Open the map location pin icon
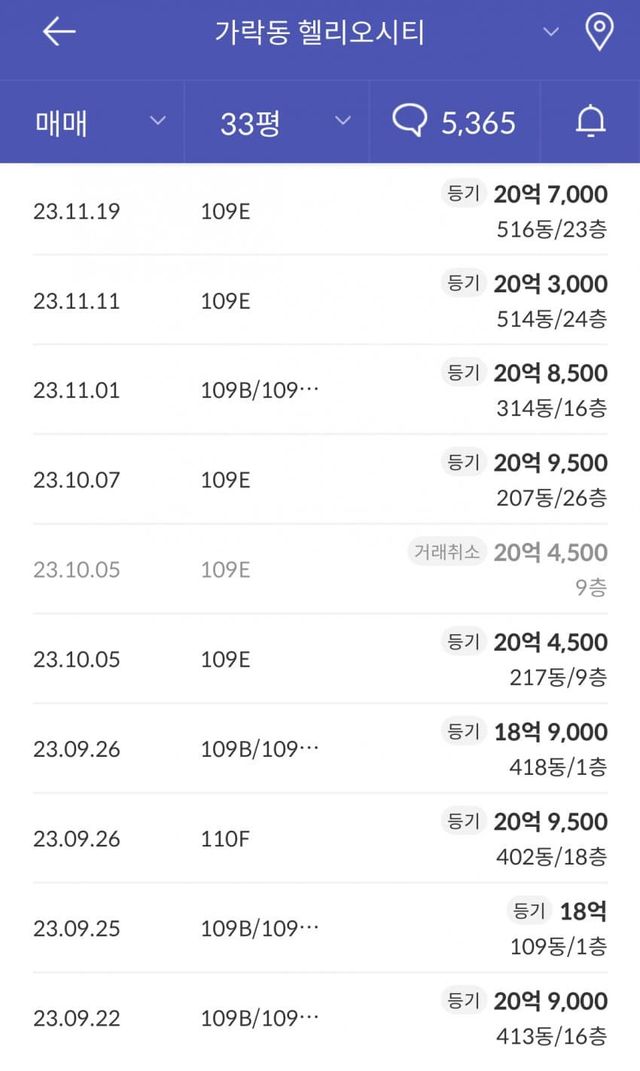Image resolution: width=640 pixels, height=1071 pixels. point(598,32)
